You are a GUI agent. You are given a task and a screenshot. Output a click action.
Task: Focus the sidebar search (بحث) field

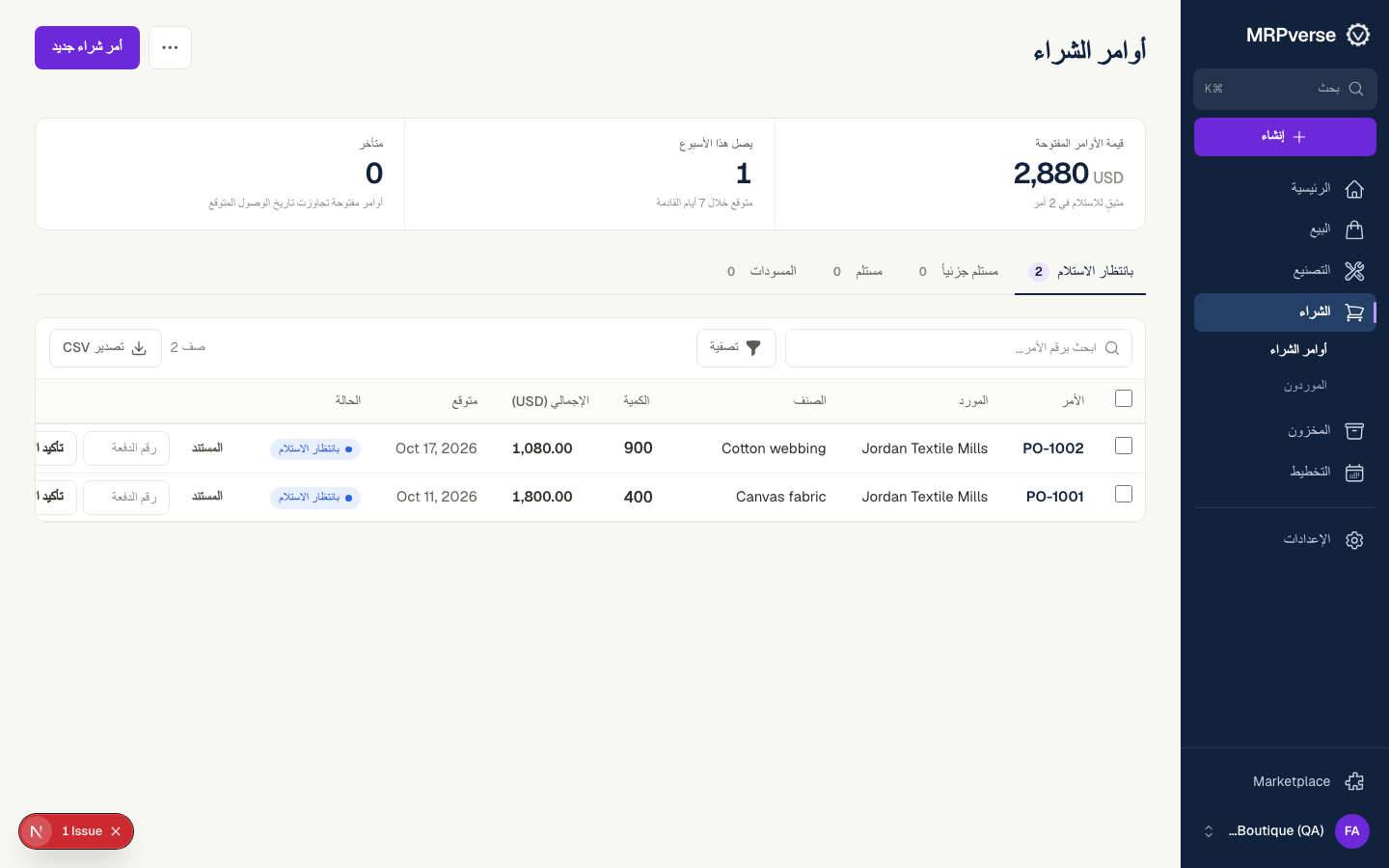point(1285,89)
